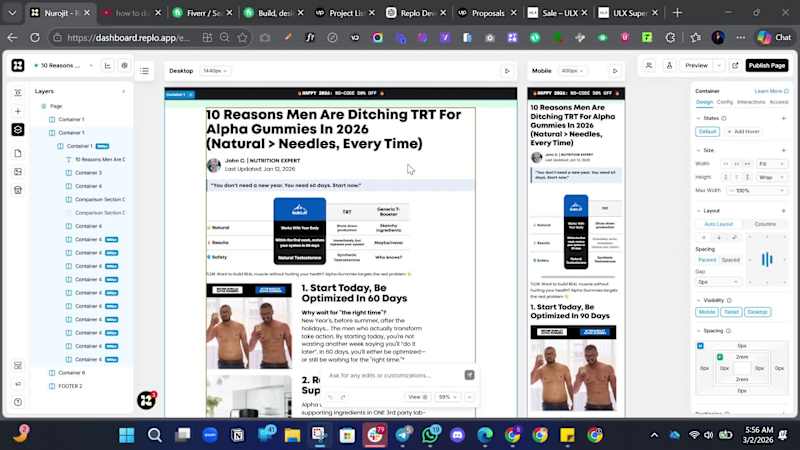
Task: Select Auto Layout mode
Action: (718, 224)
